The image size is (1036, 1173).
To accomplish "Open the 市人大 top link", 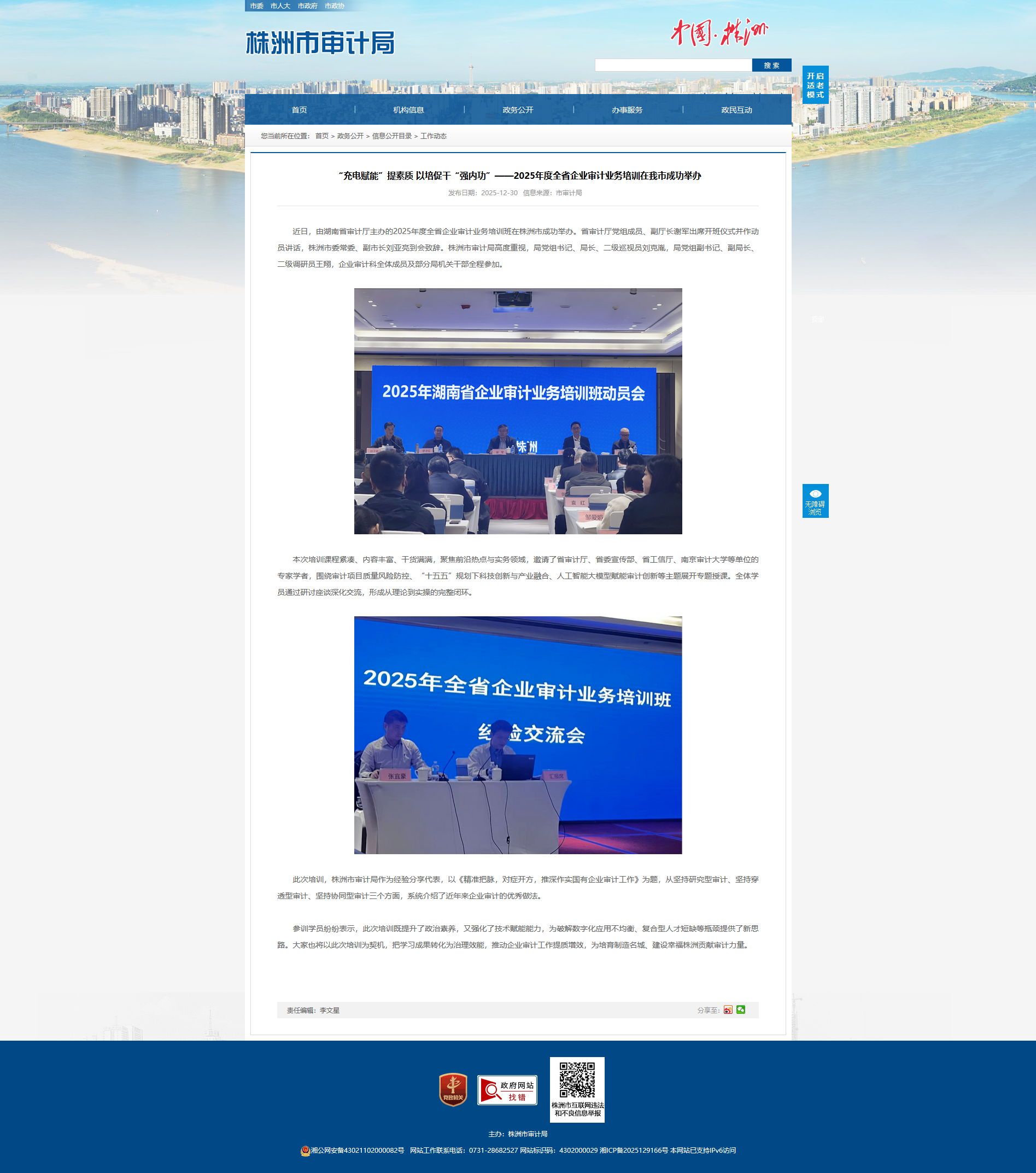I will (280, 5).
